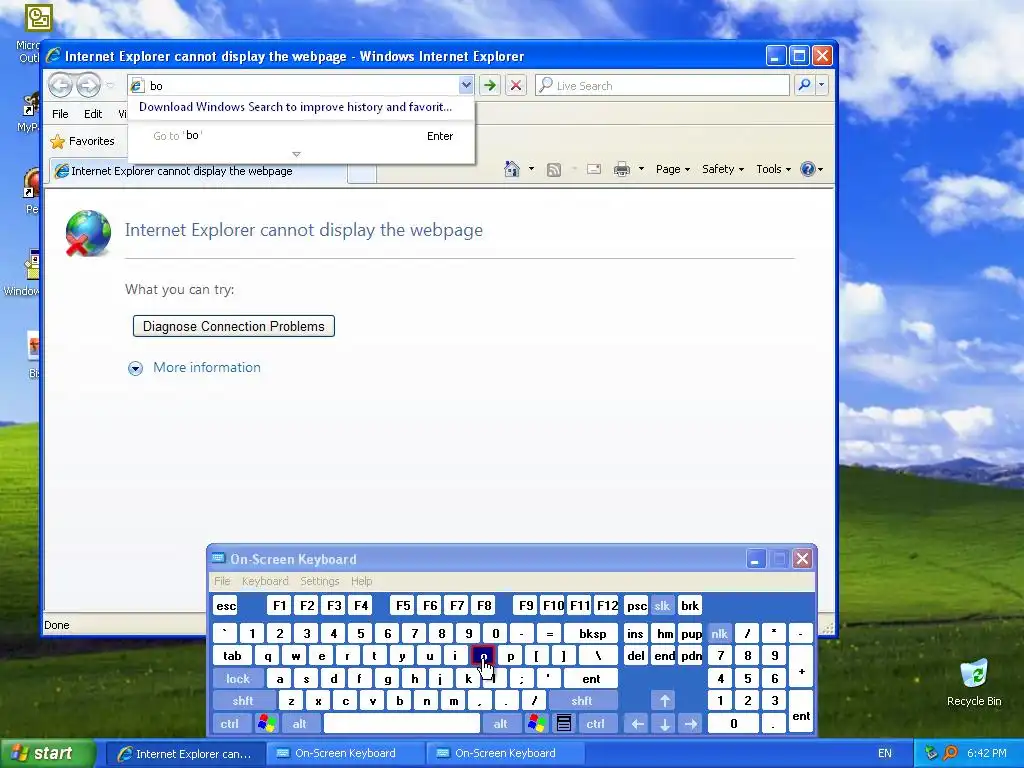
Task: Toggle the left ctrl key
Action: pos(229,724)
